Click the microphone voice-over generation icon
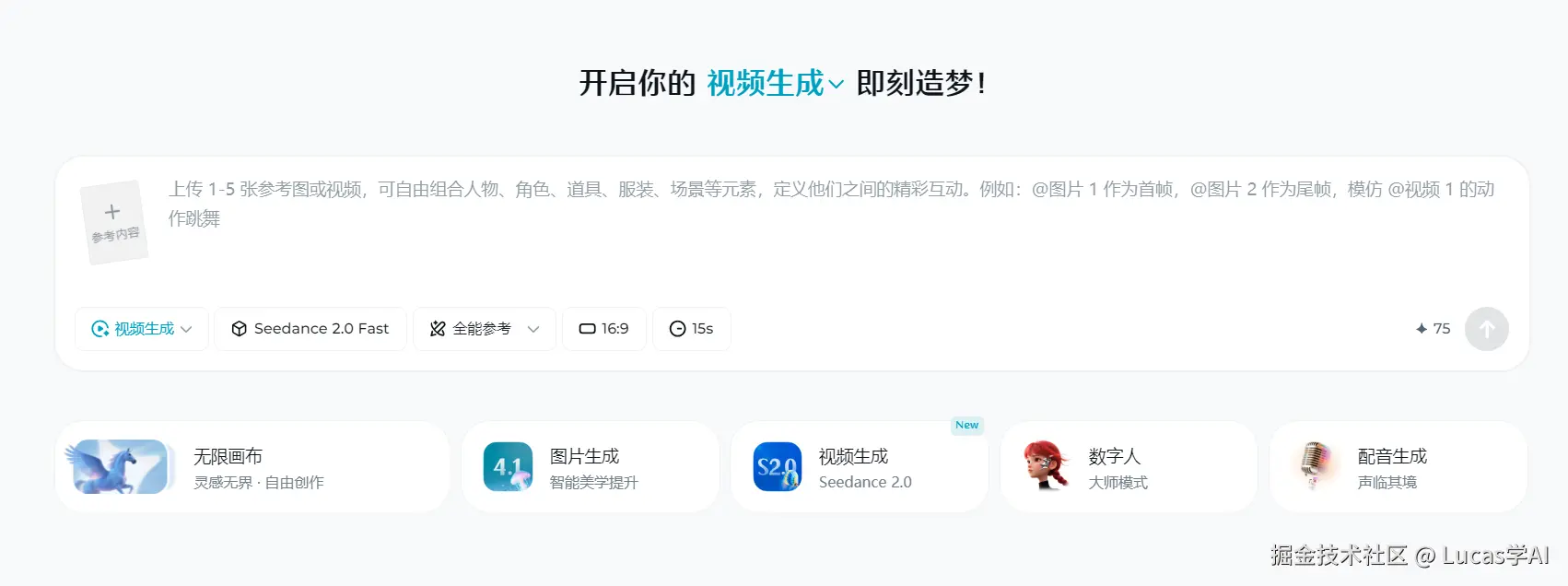This screenshot has height=586, width=1568. [x=1316, y=466]
